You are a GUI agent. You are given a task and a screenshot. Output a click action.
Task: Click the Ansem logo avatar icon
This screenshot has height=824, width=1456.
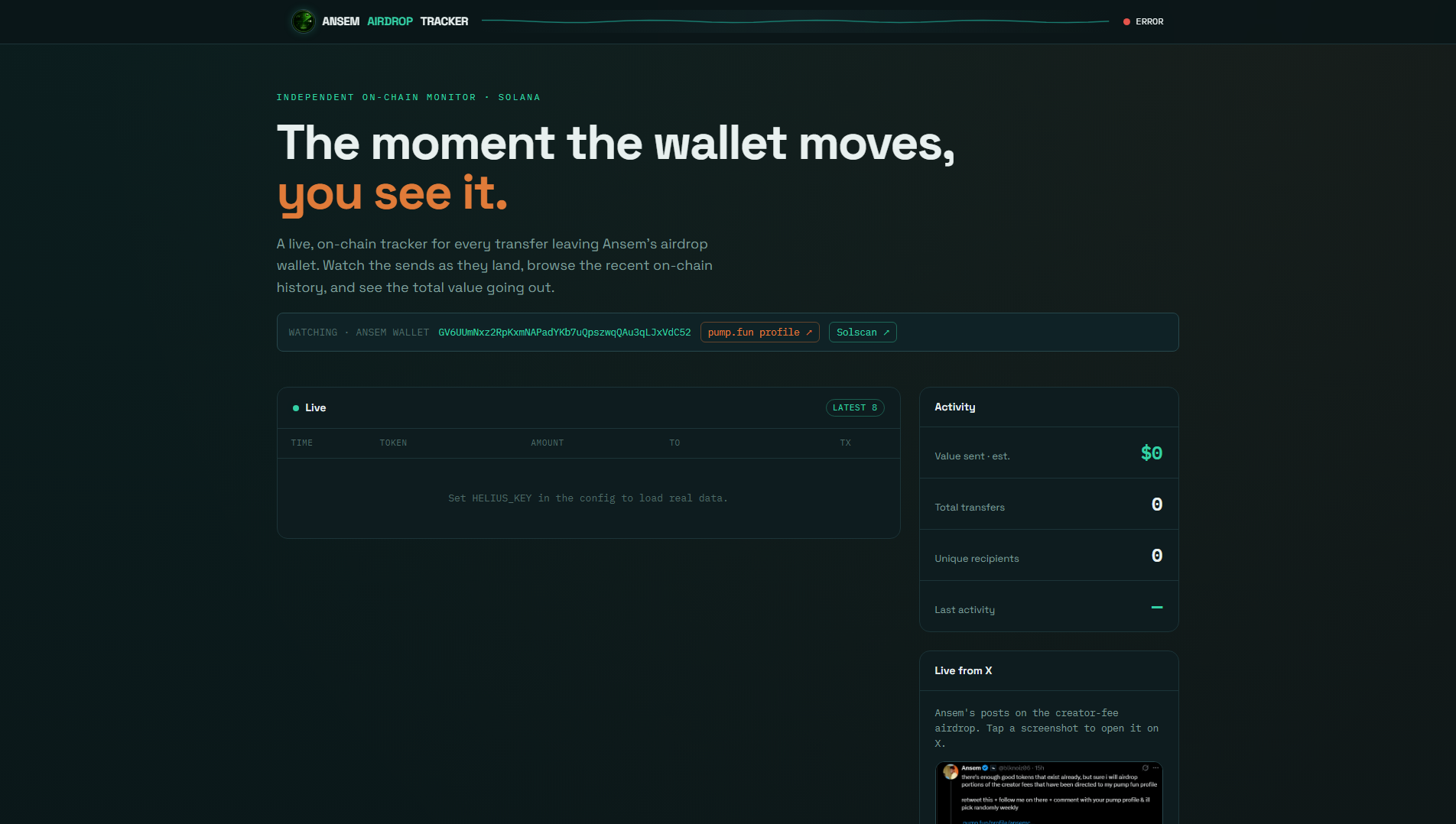click(x=304, y=21)
